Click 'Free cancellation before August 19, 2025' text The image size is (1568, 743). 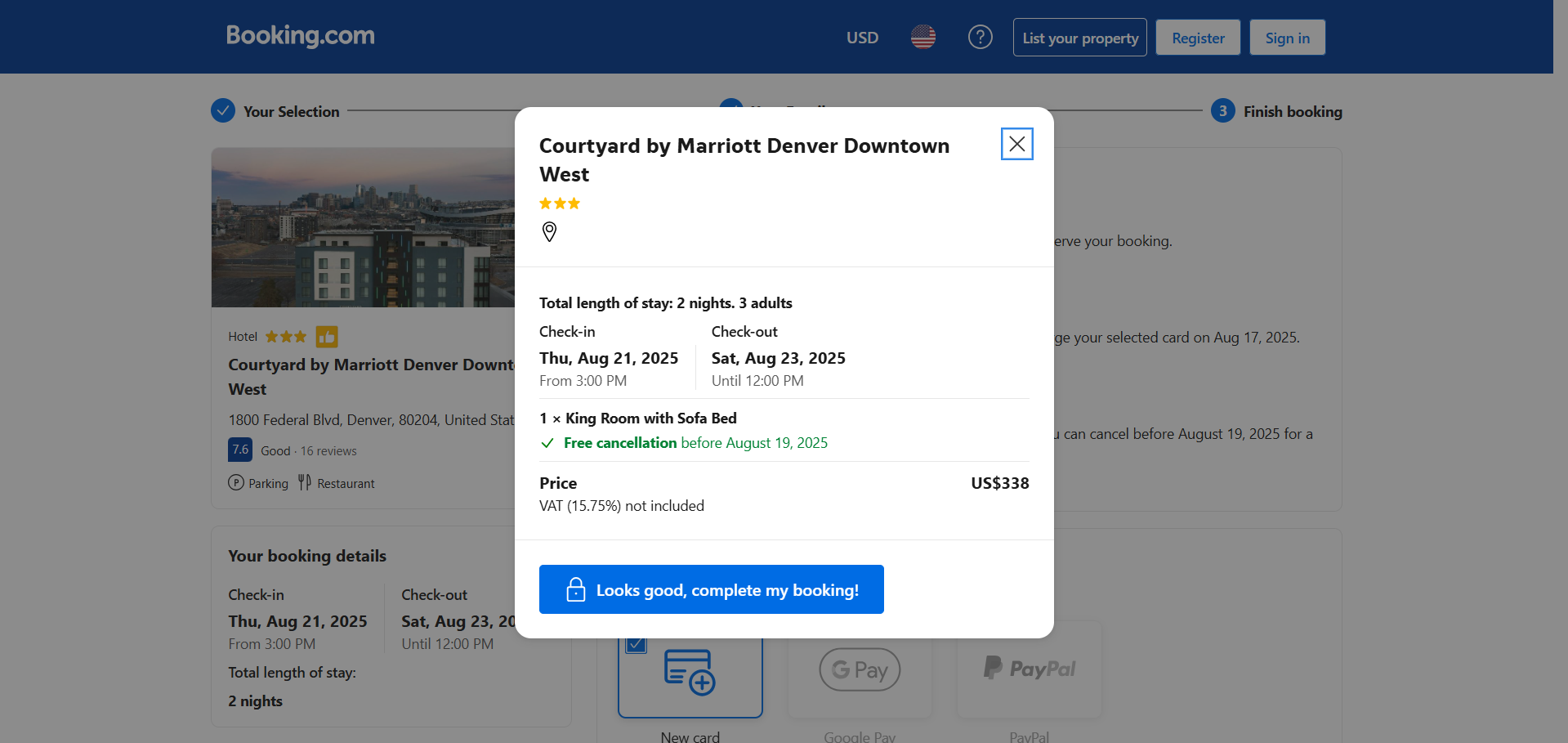tap(695, 443)
